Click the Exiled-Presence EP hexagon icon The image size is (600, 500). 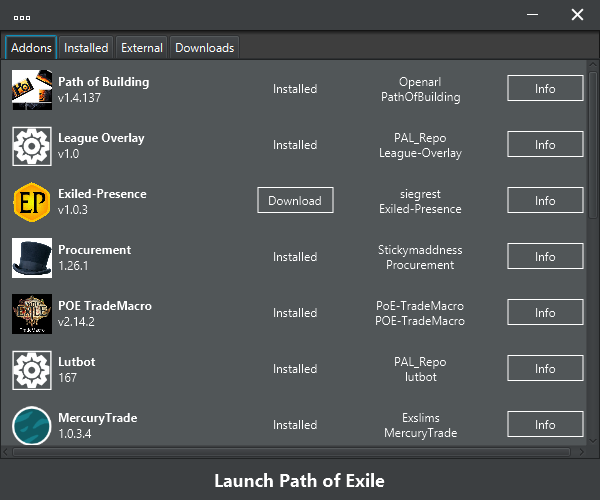(x=32, y=202)
